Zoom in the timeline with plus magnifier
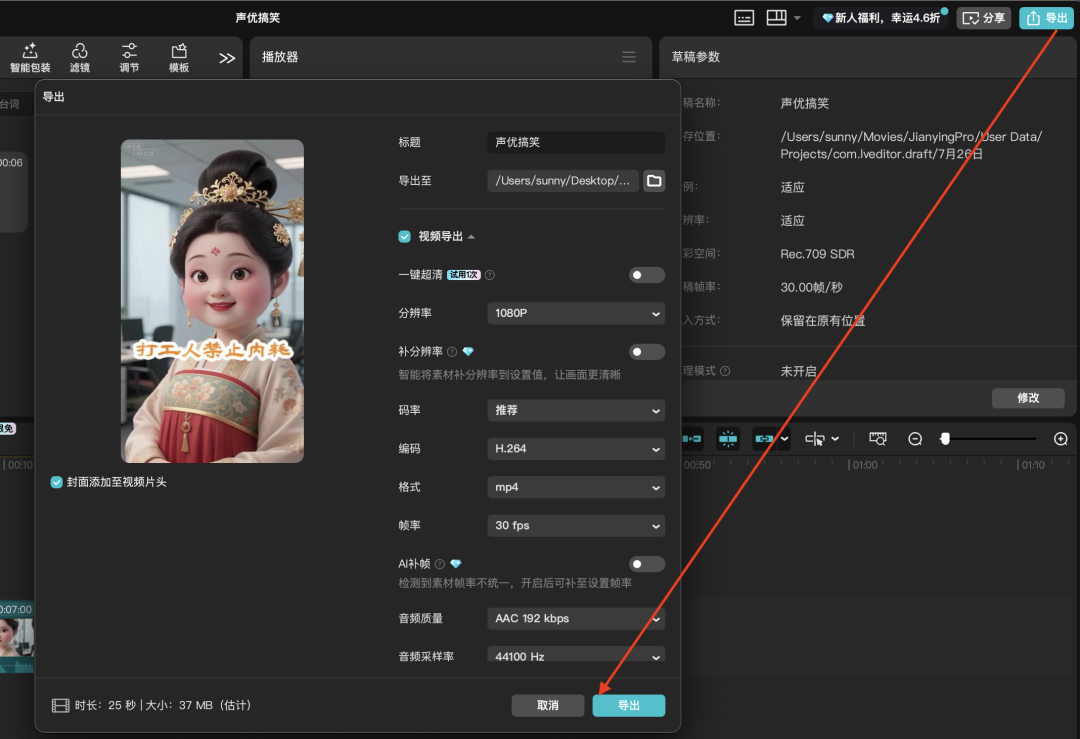 (x=1062, y=438)
